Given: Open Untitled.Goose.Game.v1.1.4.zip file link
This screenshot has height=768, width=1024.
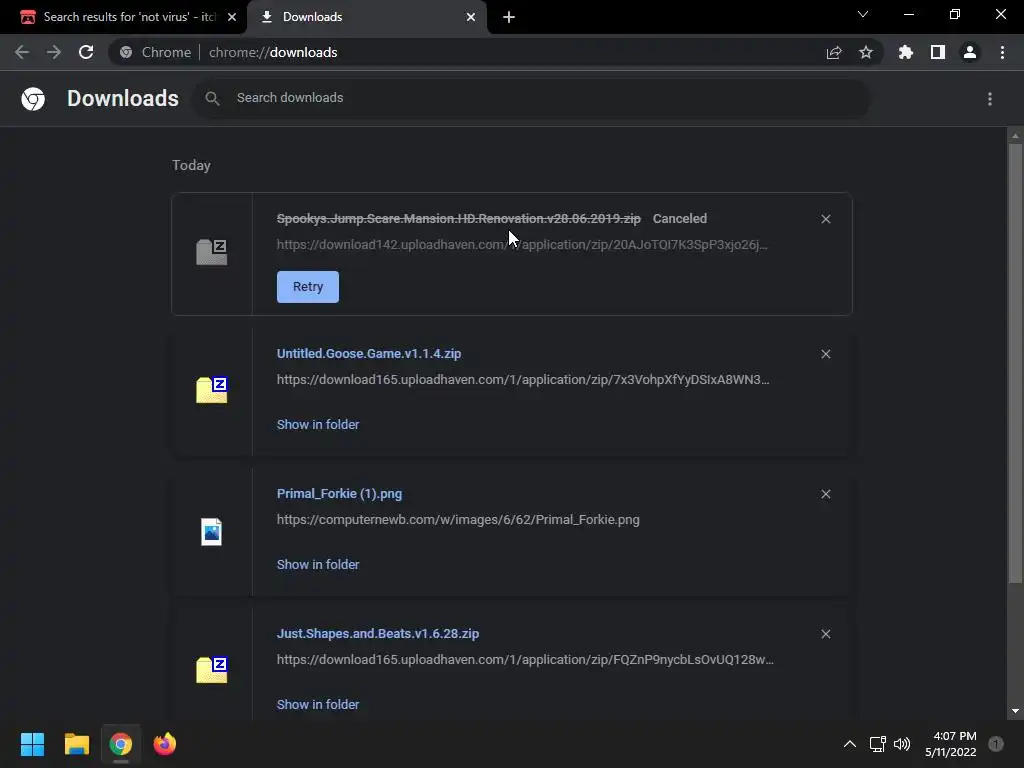Looking at the screenshot, I should pos(369,353).
